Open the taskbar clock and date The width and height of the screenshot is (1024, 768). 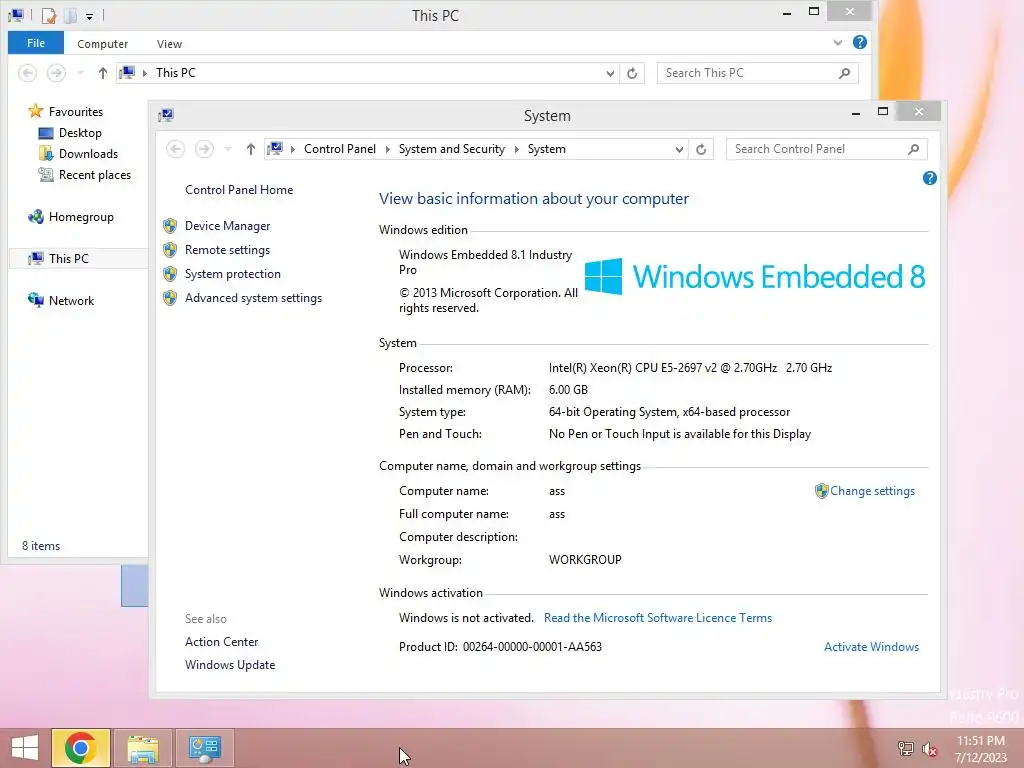click(x=980, y=749)
